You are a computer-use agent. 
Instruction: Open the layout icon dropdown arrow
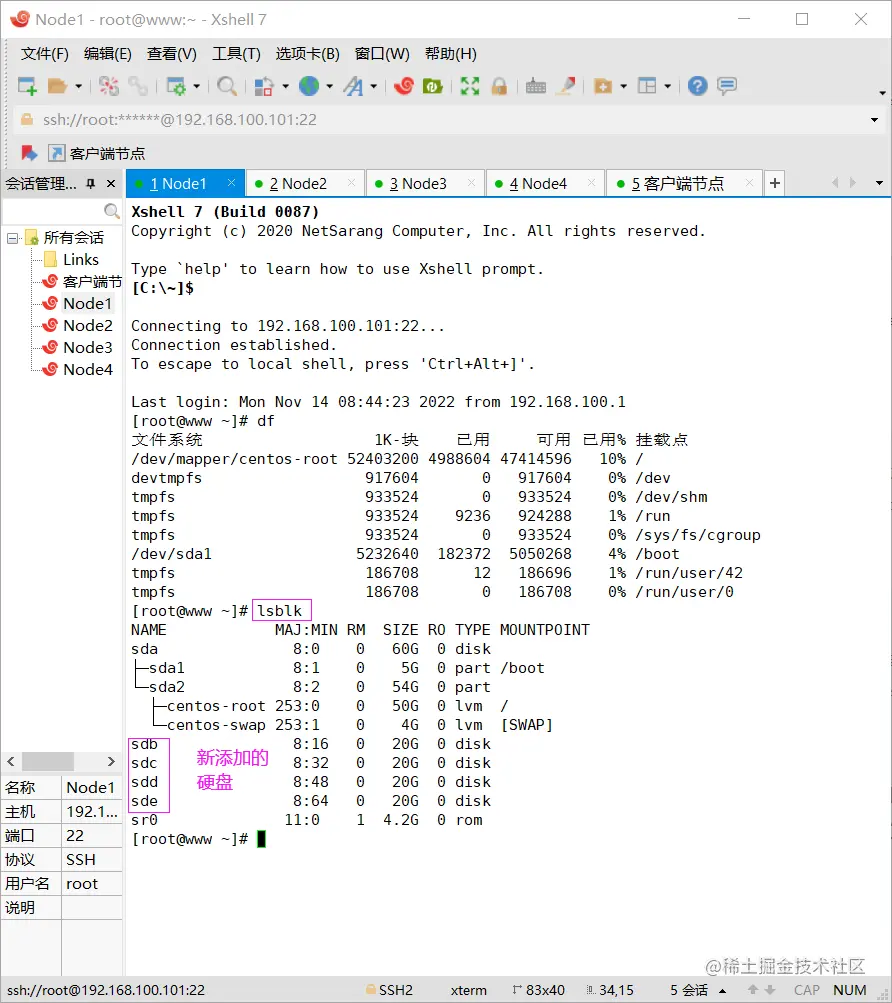click(667, 86)
